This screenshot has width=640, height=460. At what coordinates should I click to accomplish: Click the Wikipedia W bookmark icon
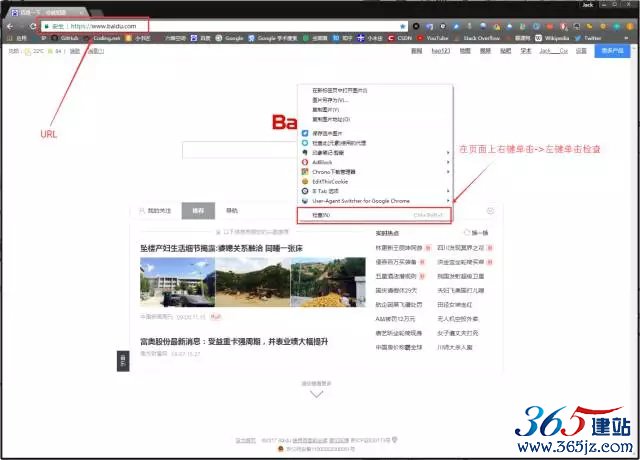click(539, 38)
